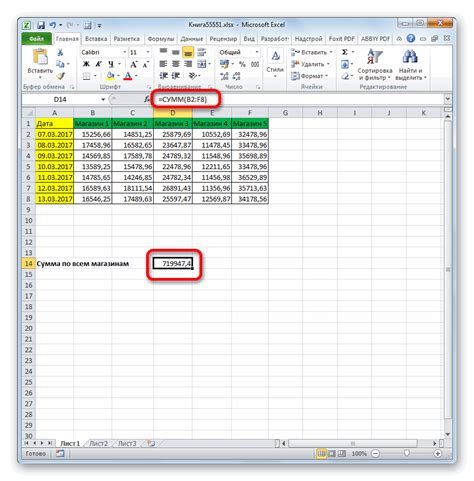Undo the last action in quick toolbar
The height and width of the screenshot is (481, 474).
click(x=53, y=25)
